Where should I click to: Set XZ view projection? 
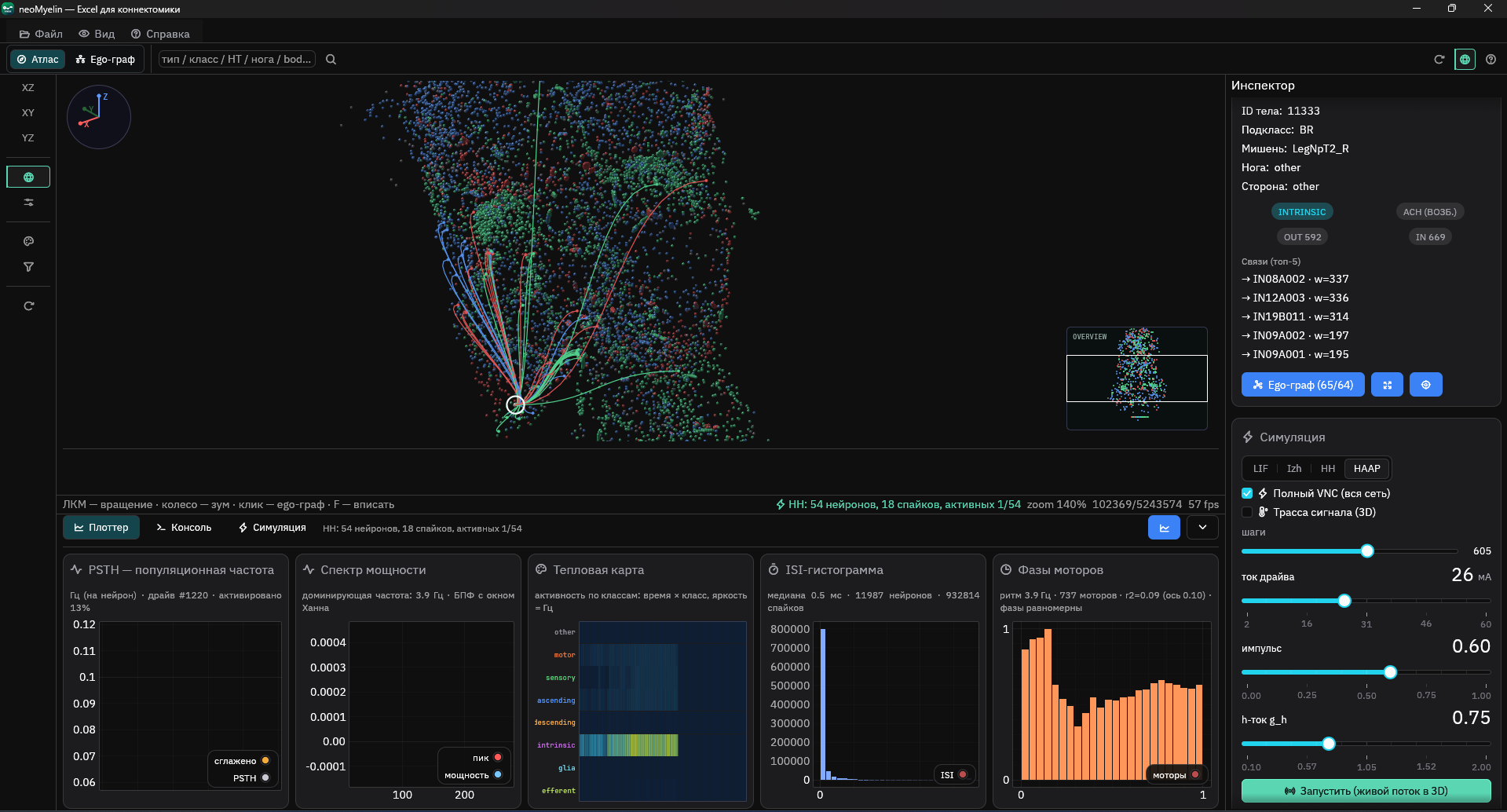28,87
